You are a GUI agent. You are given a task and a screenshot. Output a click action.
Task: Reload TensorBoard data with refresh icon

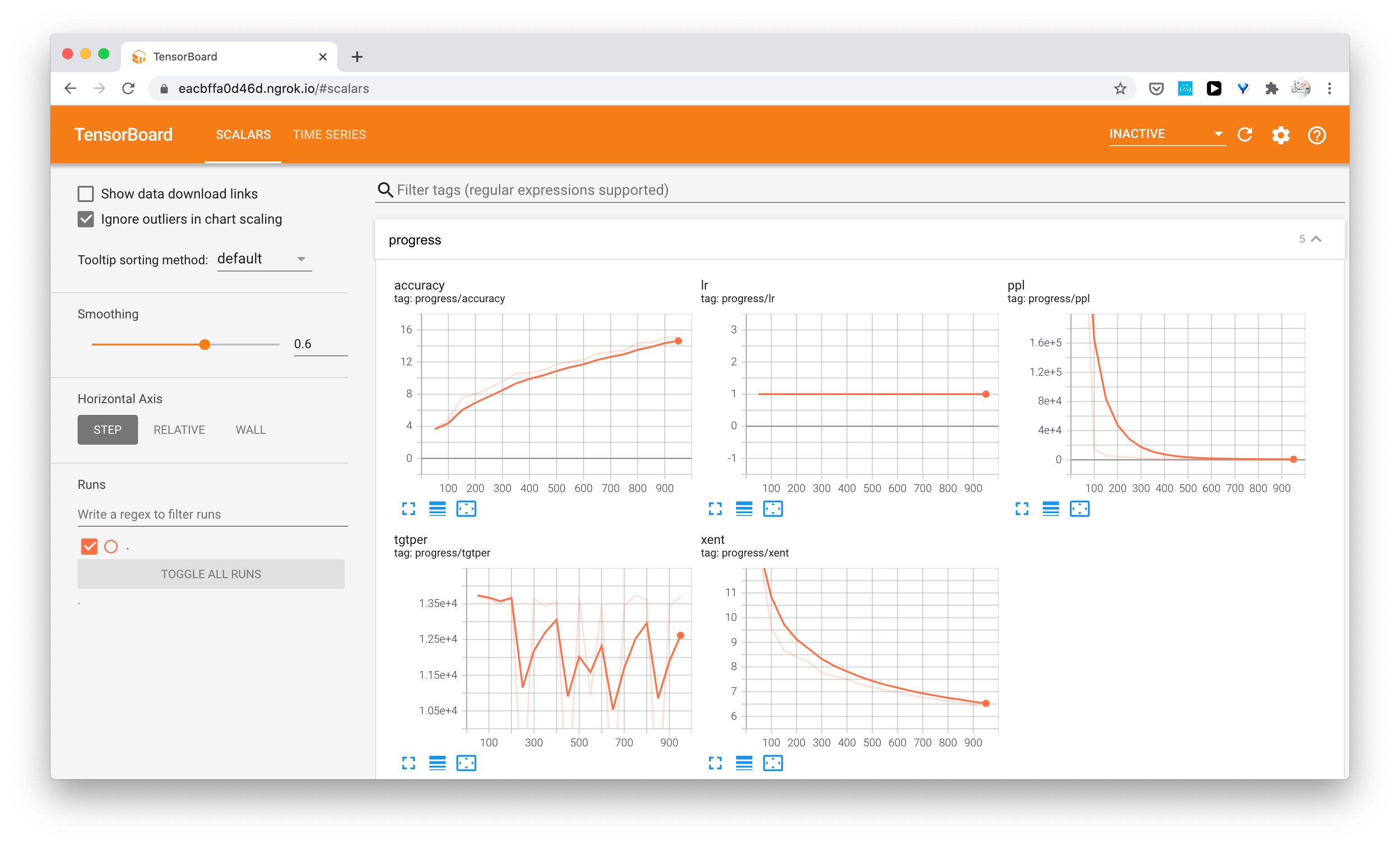[x=1245, y=135]
